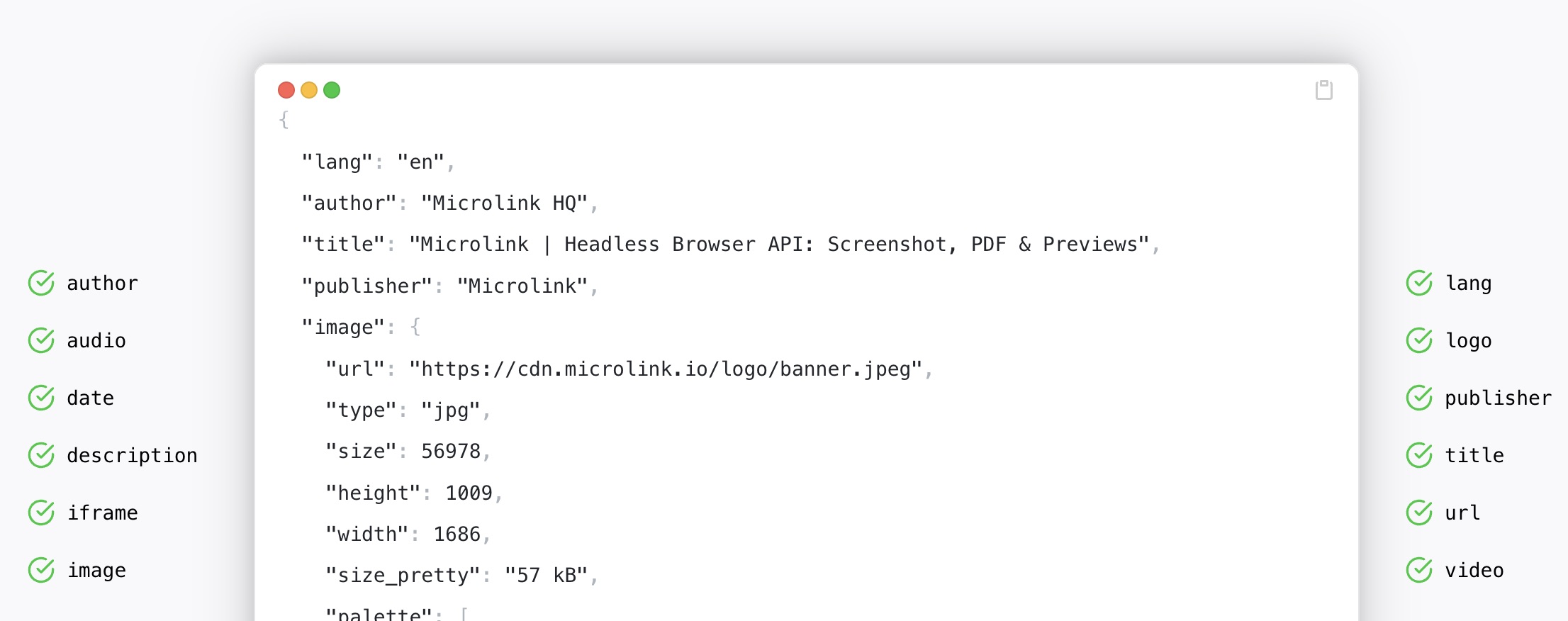
Task: Select the title field label on right
Action: click(x=1474, y=455)
